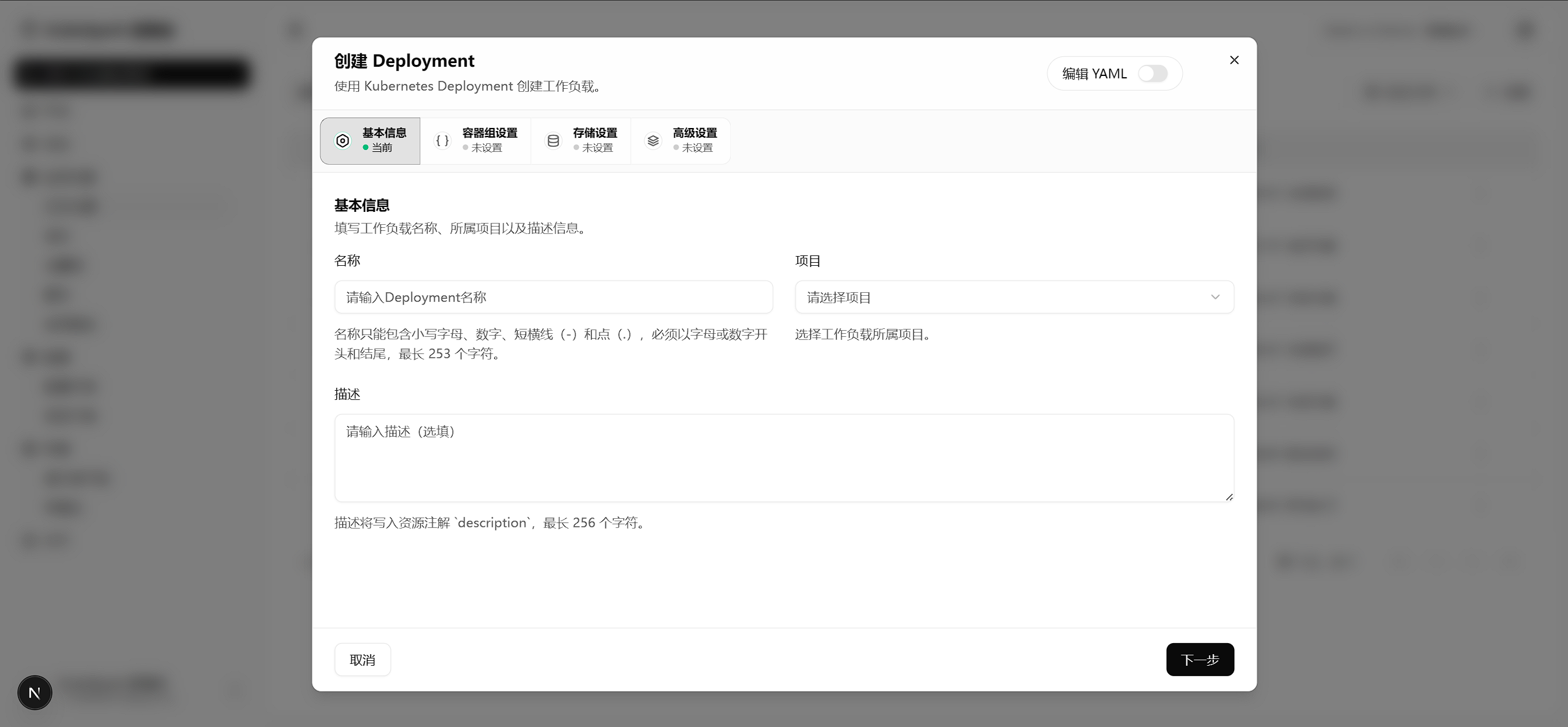Viewport: 1568px width, 727px height.
Task: Click into the 描述 text area
Action: [x=783, y=458]
